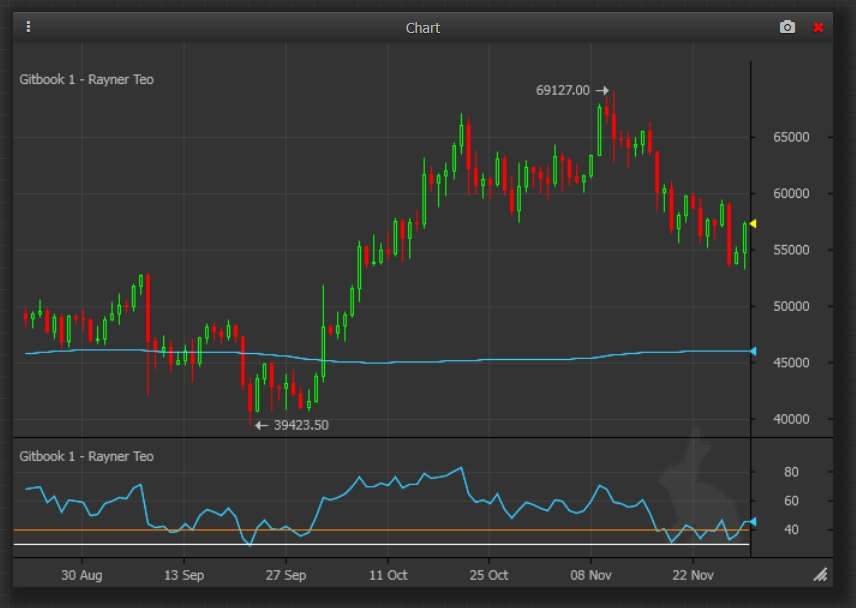This screenshot has width=856, height=608.
Task: Open the three-dot chart menu
Action: (x=28, y=27)
